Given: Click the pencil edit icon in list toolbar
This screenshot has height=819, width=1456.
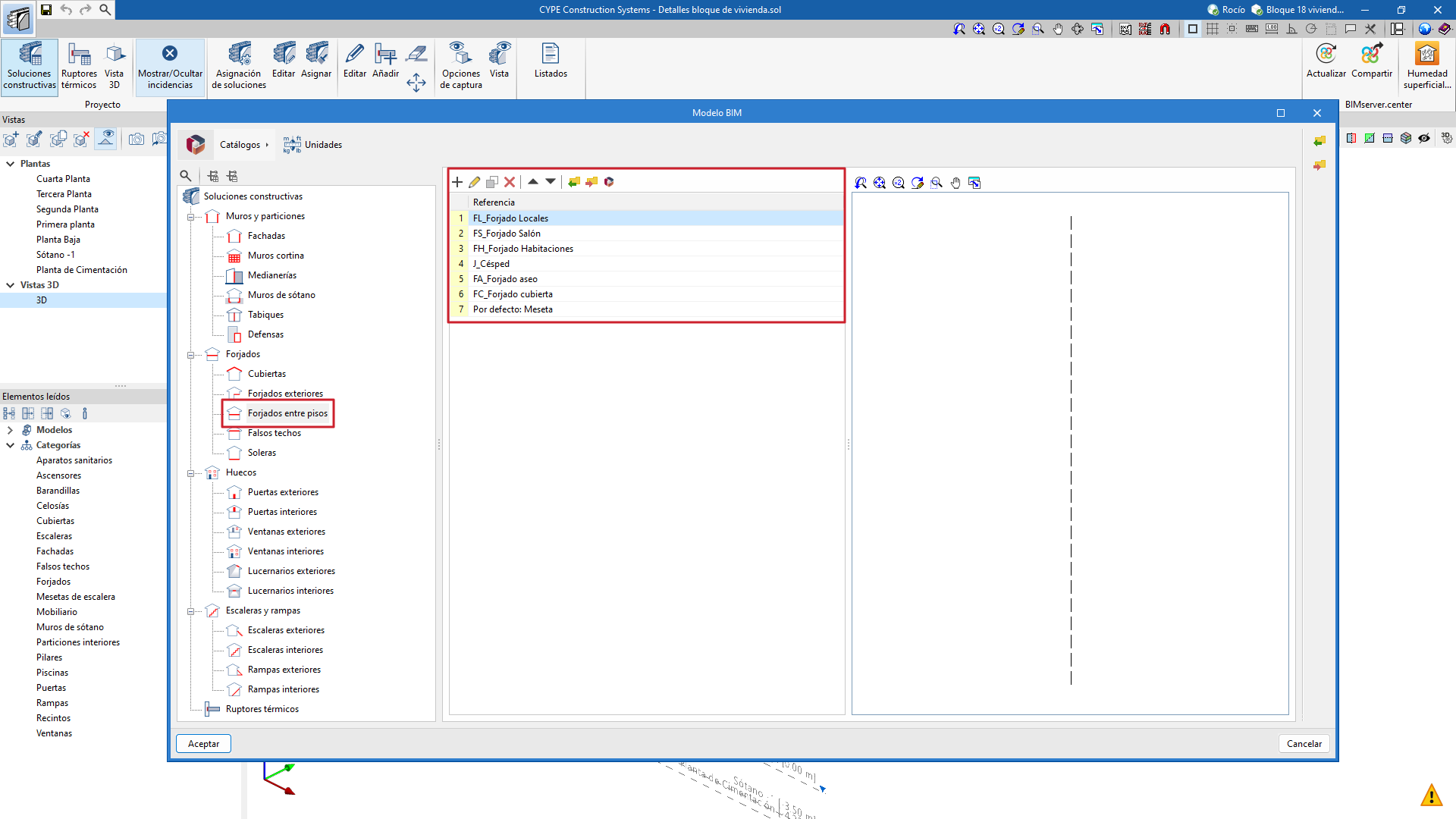Looking at the screenshot, I should tap(475, 182).
